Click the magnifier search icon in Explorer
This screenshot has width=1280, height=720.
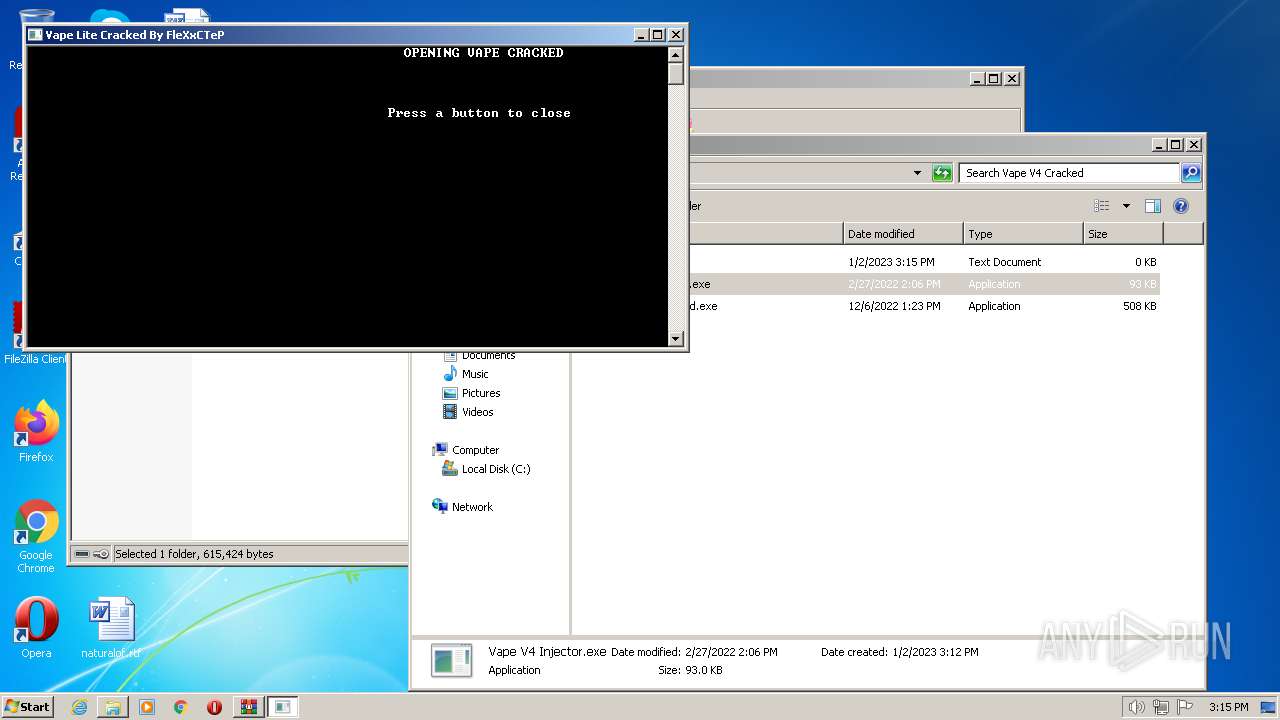point(1190,173)
